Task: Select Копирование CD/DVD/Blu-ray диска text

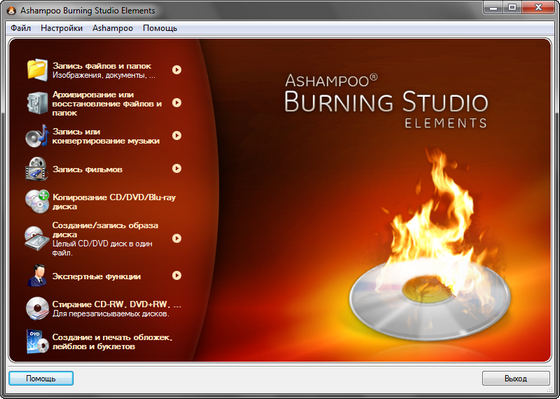Action: [x=114, y=202]
